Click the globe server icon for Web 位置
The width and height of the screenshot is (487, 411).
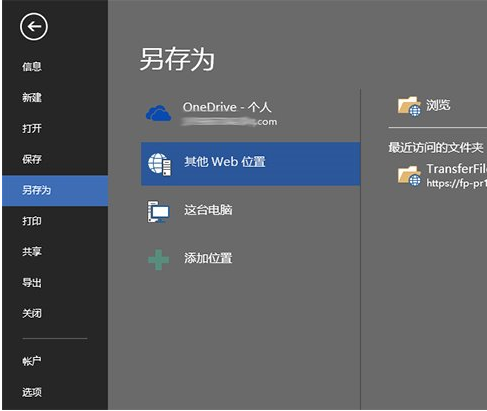tap(159, 164)
